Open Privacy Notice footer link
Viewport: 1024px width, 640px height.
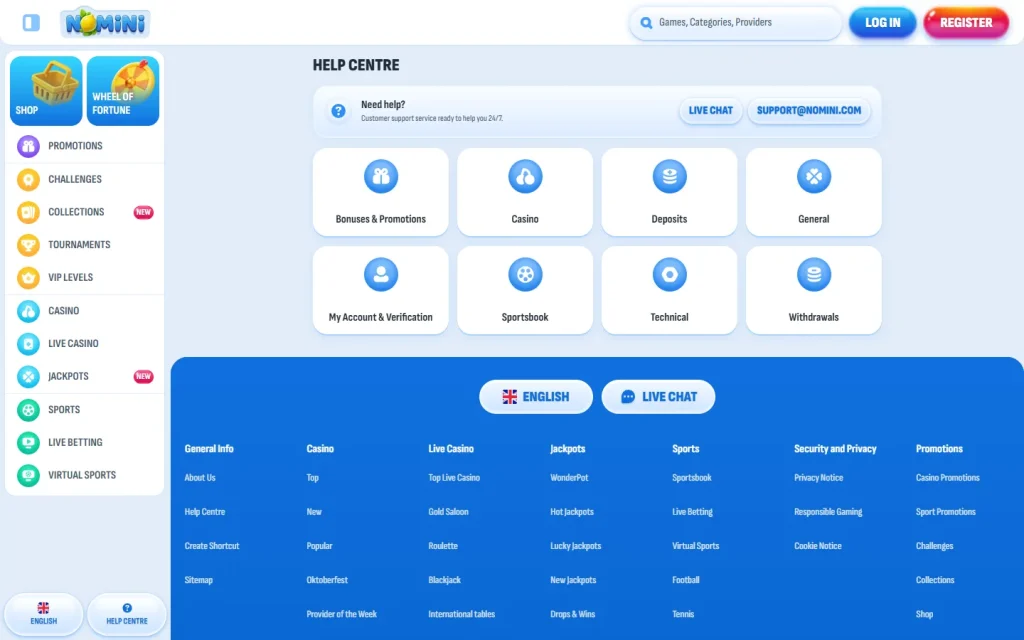(818, 478)
